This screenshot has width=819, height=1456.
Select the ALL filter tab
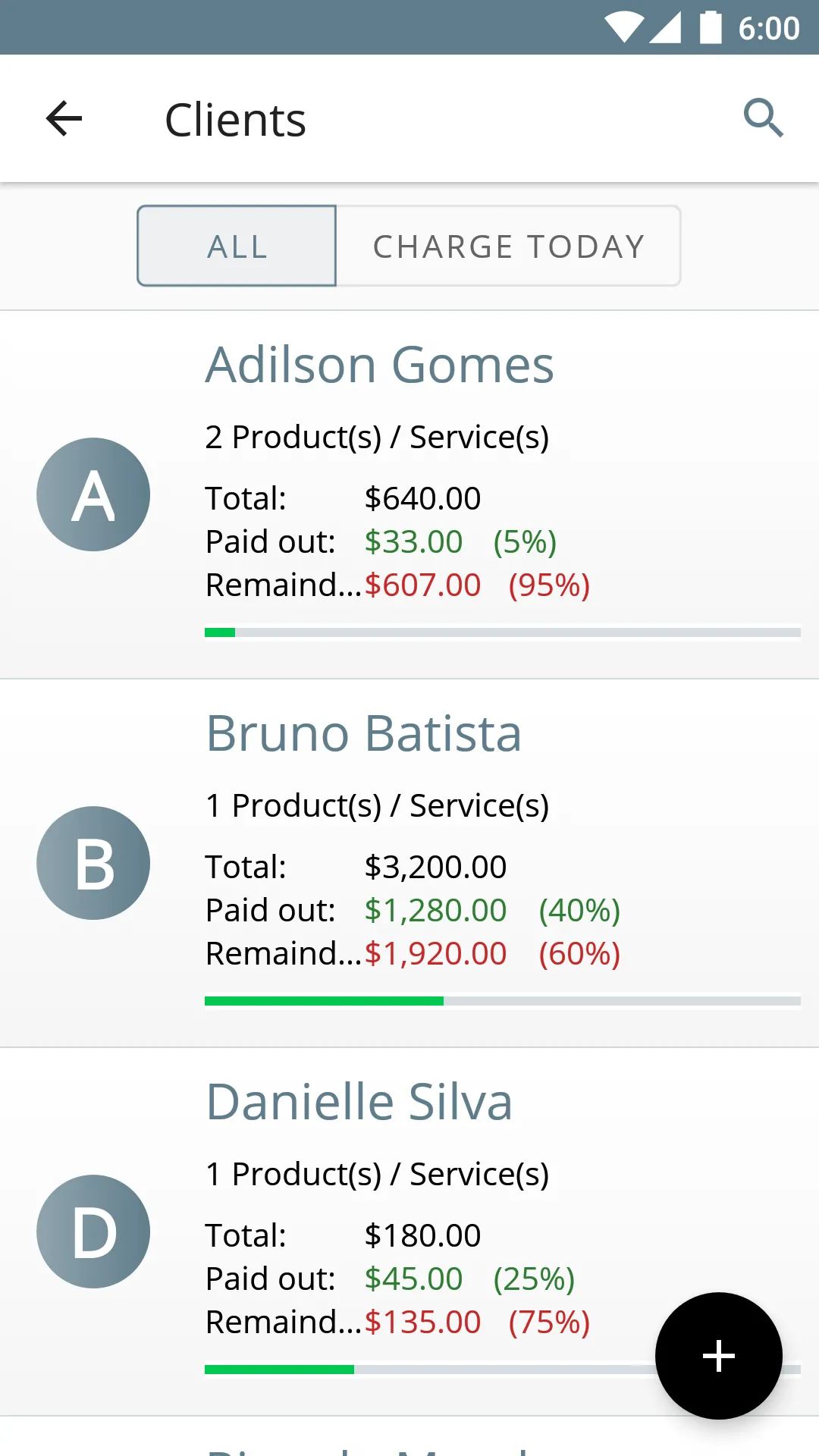point(237,246)
